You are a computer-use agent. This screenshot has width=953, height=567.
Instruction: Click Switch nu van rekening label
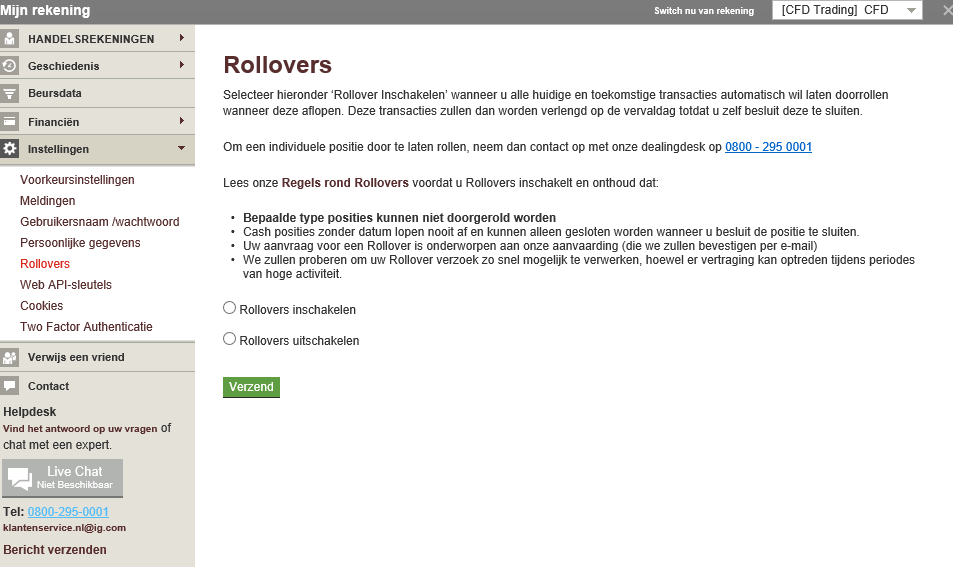(704, 10)
